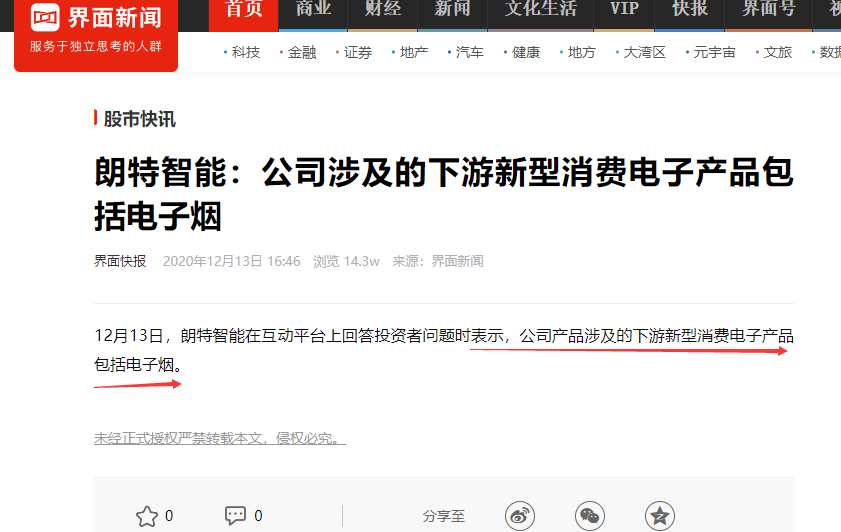Open comments via speech bubble icon

(x=235, y=515)
